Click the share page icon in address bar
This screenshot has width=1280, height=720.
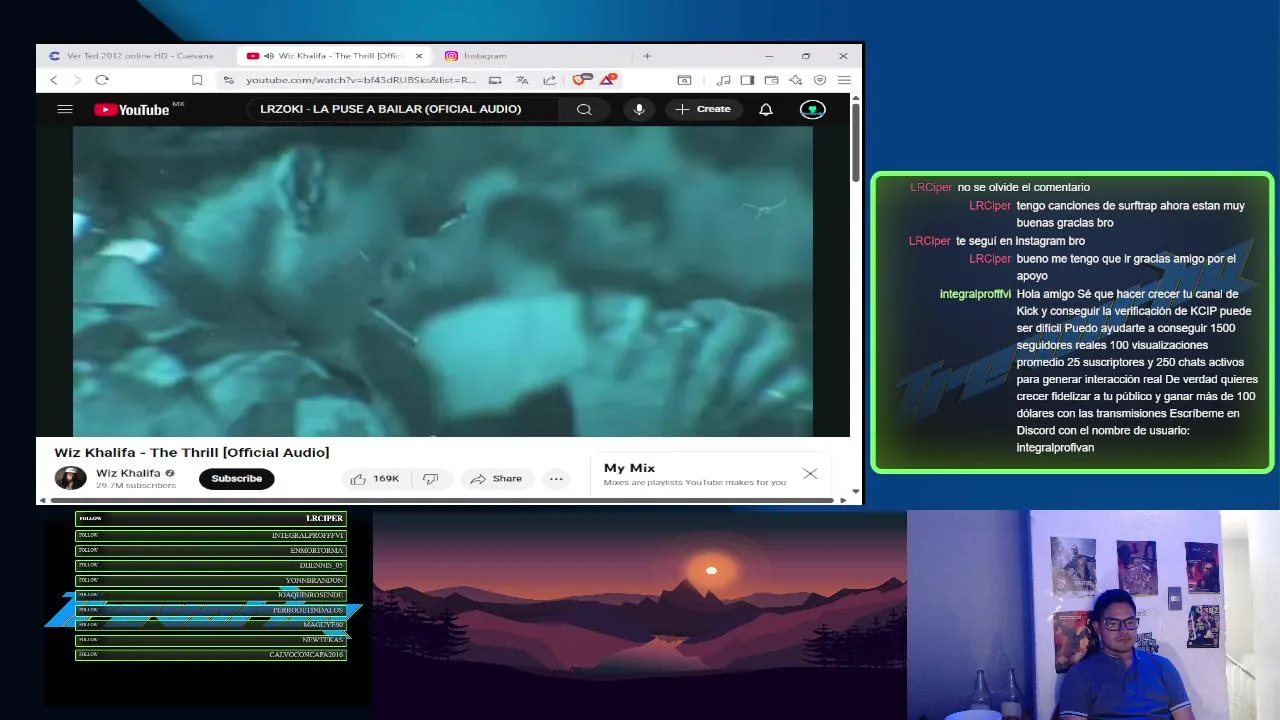click(549, 80)
